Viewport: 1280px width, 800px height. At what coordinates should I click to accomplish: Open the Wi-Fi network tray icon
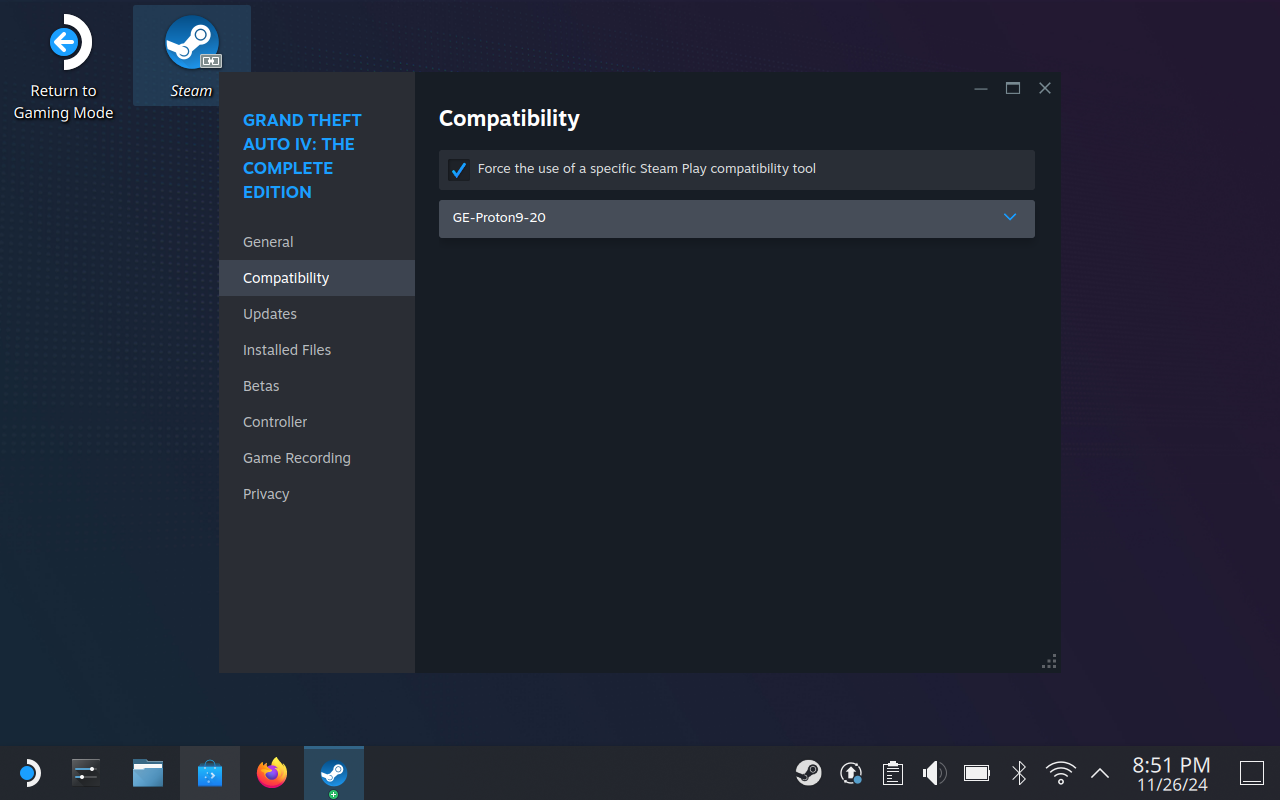click(x=1060, y=773)
